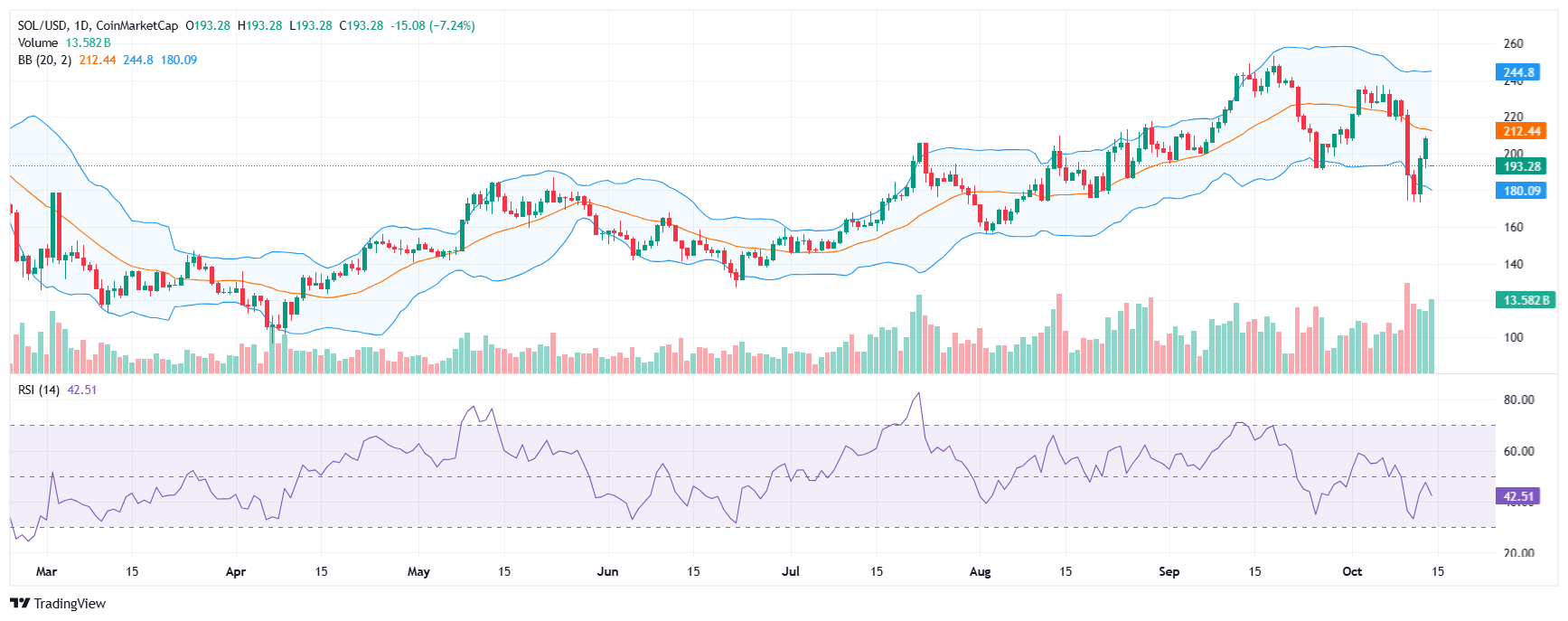Viewport: 1568px width, 621px height.
Task: Select the Volume indicator legend label
Action: (x=38, y=42)
